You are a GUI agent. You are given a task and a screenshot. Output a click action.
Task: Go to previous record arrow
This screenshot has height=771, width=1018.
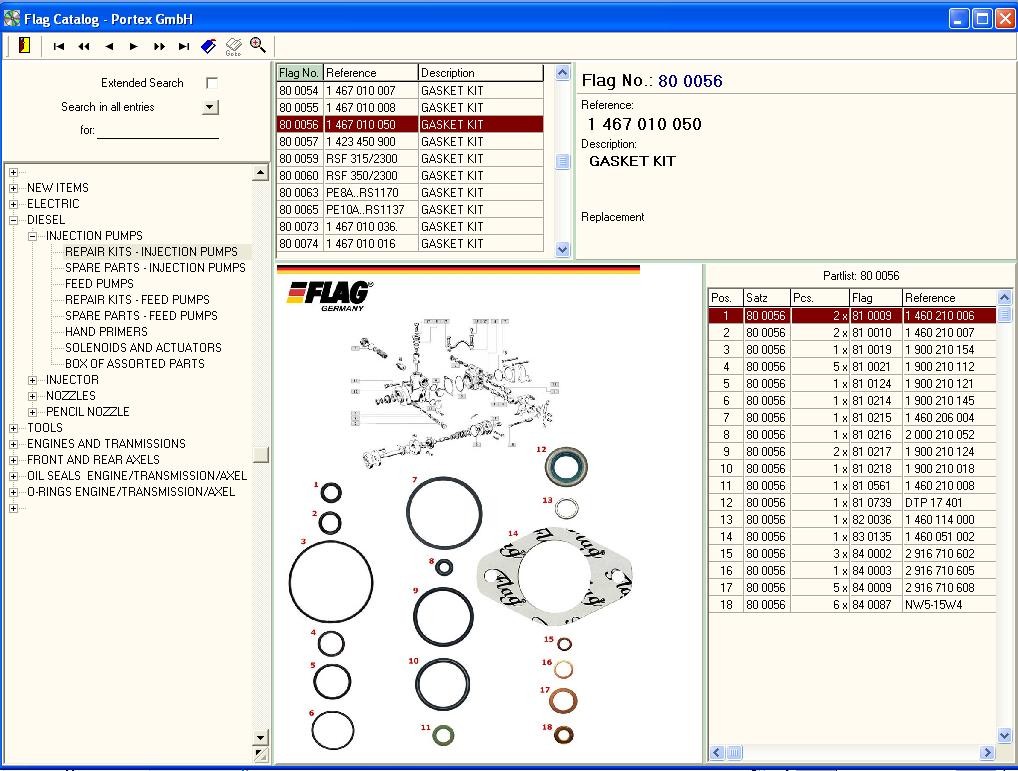click(x=109, y=46)
